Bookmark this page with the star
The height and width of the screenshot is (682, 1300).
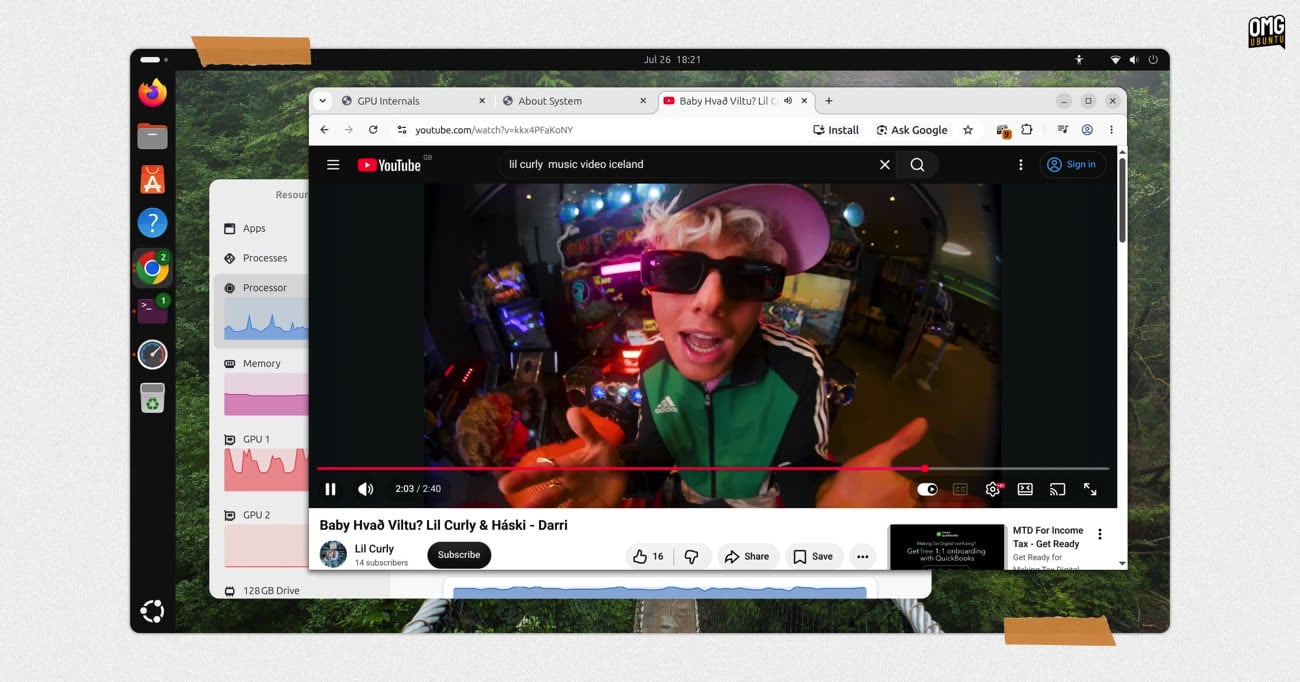tap(968, 130)
